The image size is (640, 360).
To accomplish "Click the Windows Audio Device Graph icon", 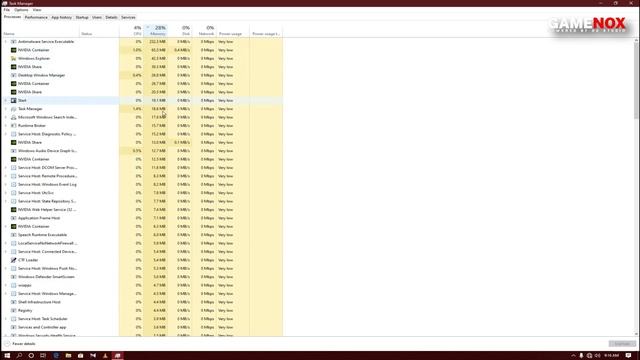I will [x=13, y=151].
